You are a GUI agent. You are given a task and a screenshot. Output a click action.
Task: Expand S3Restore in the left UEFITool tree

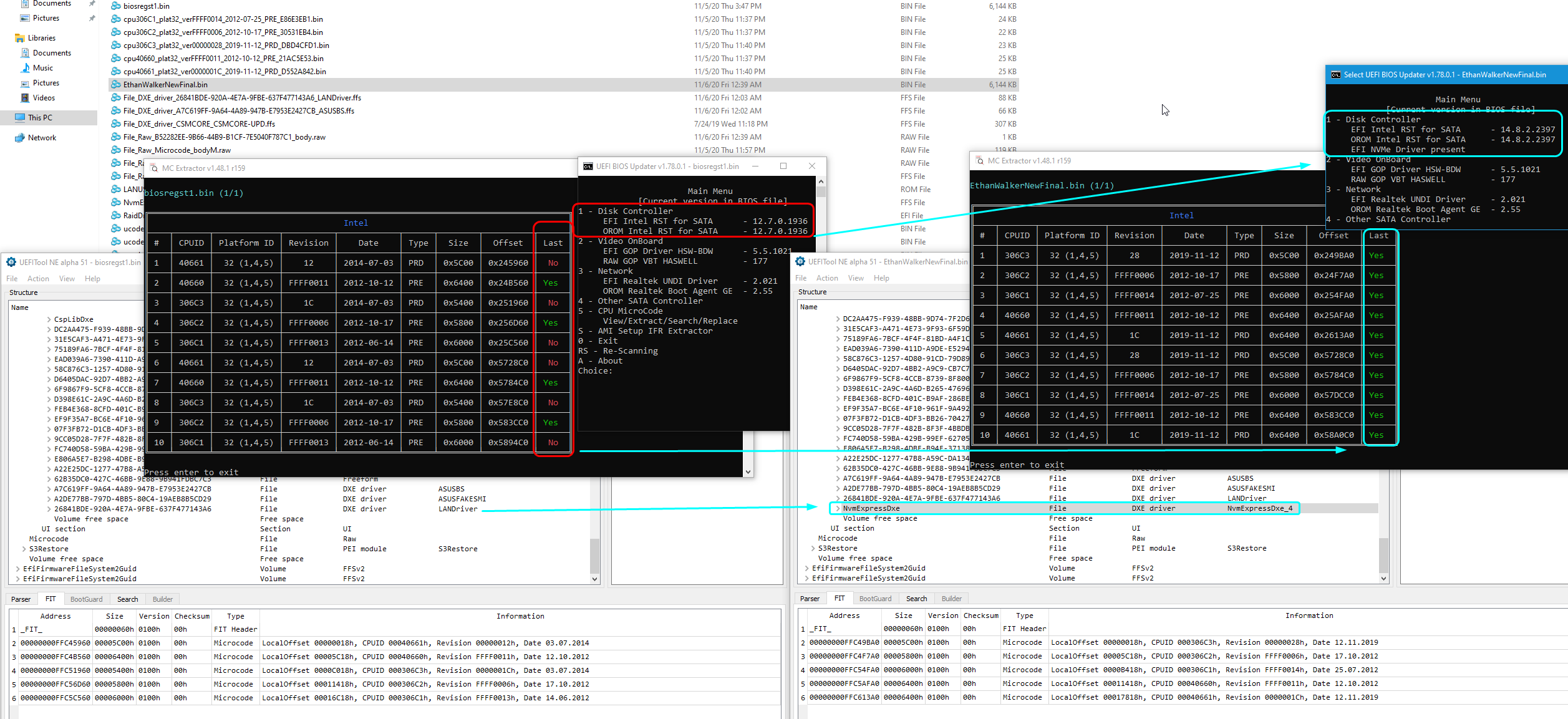click(x=24, y=549)
